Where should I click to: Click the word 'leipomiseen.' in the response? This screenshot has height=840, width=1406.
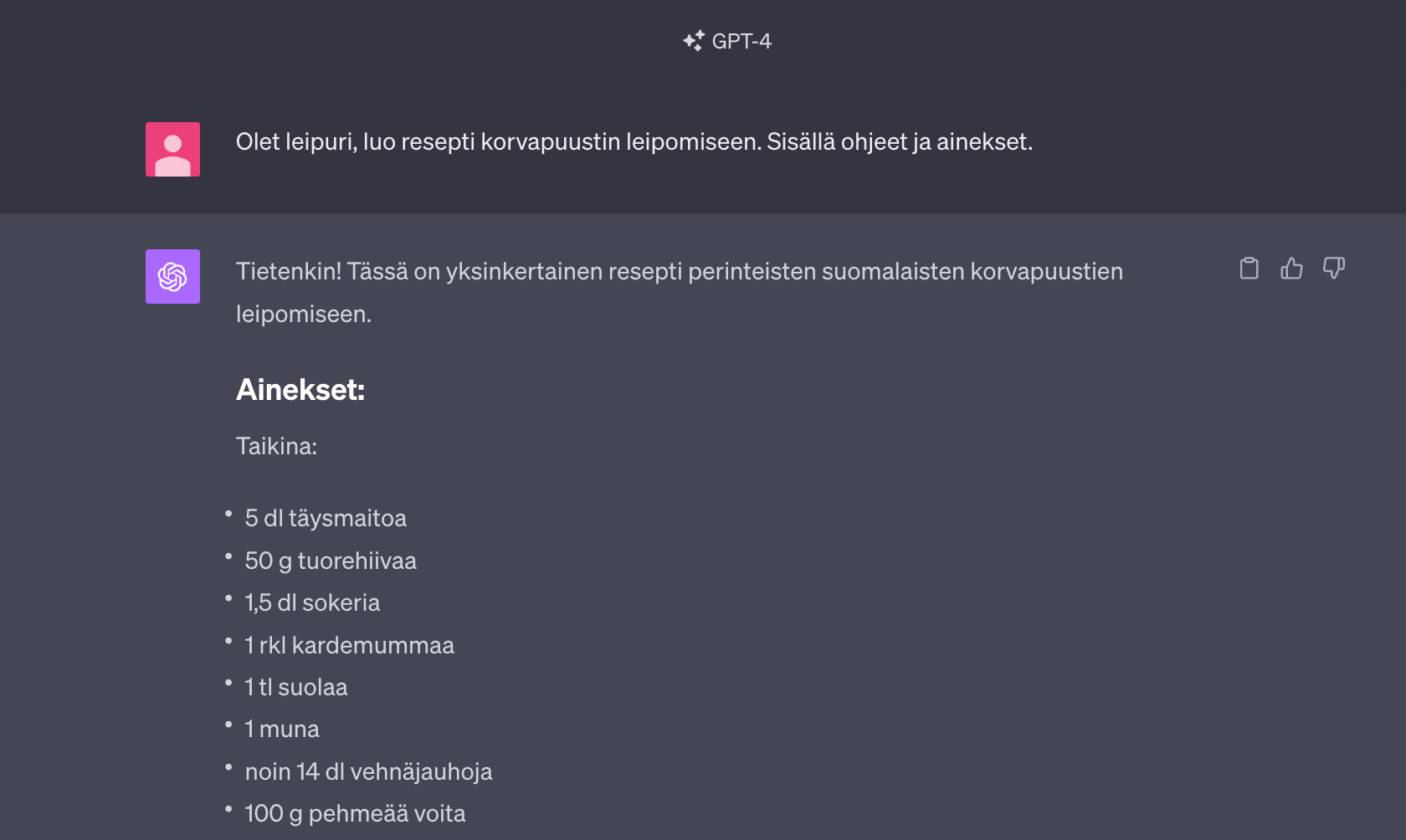[303, 315]
